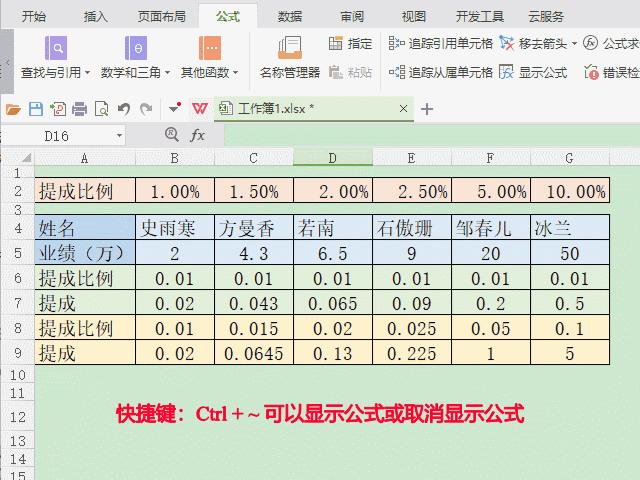This screenshot has height=480, width=640.
Task: Click the print preview icon
Action: (102, 109)
